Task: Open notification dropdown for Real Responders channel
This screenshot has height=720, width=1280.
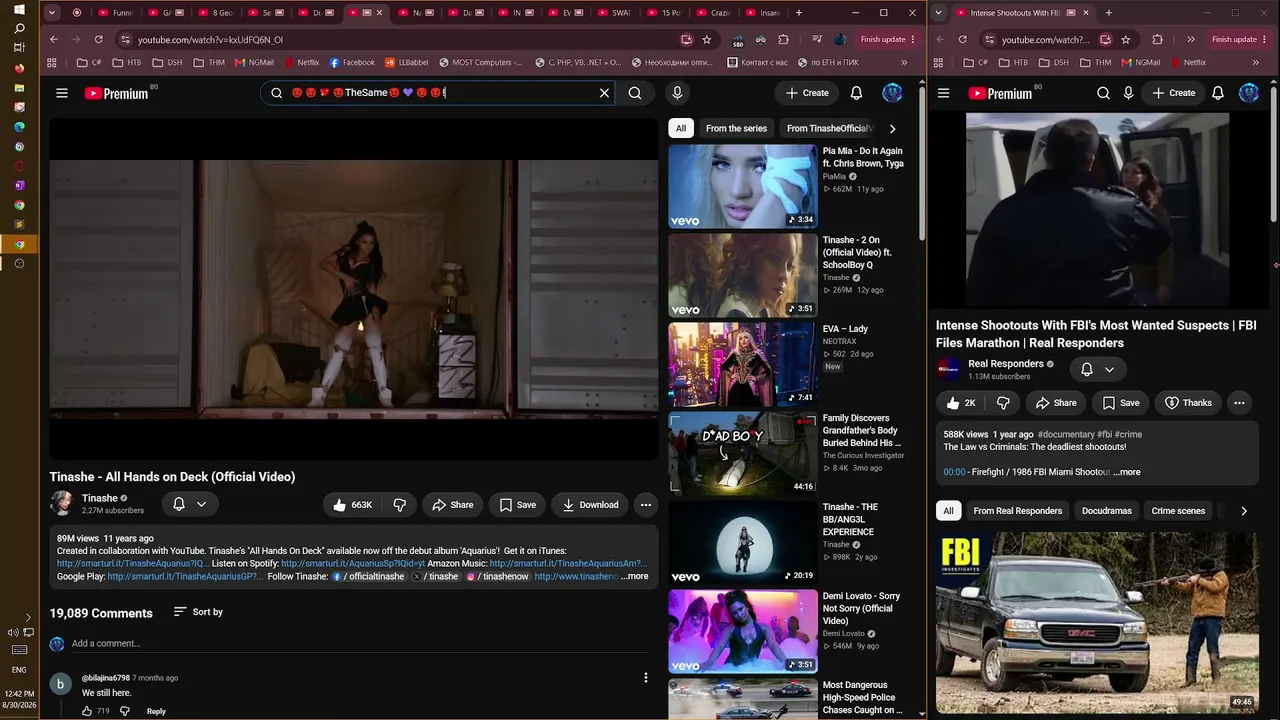Action: (1097, 369)
